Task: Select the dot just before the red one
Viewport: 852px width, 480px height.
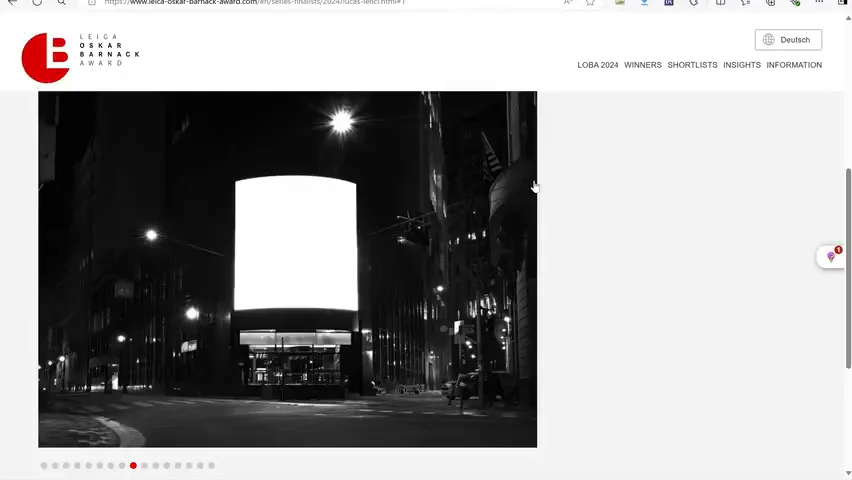Action: tap(122, 465)
